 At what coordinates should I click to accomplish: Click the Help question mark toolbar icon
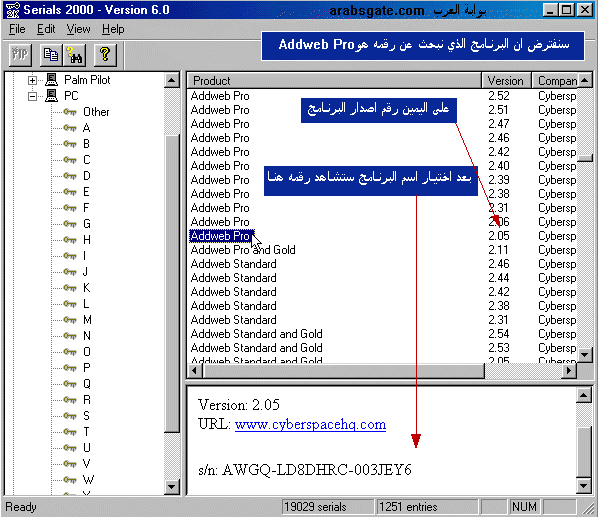pos(105,55)
